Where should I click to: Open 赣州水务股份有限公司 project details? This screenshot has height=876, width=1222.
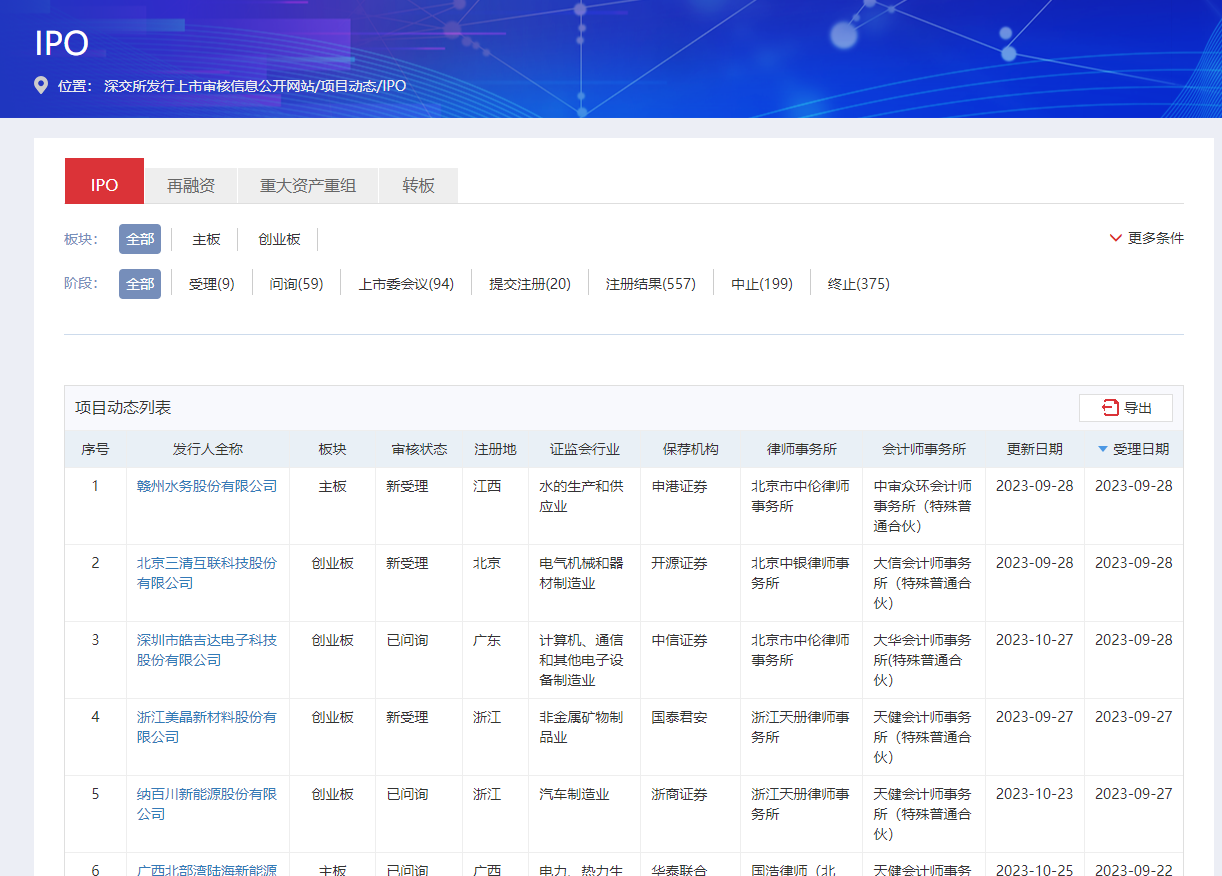[207, 486]
